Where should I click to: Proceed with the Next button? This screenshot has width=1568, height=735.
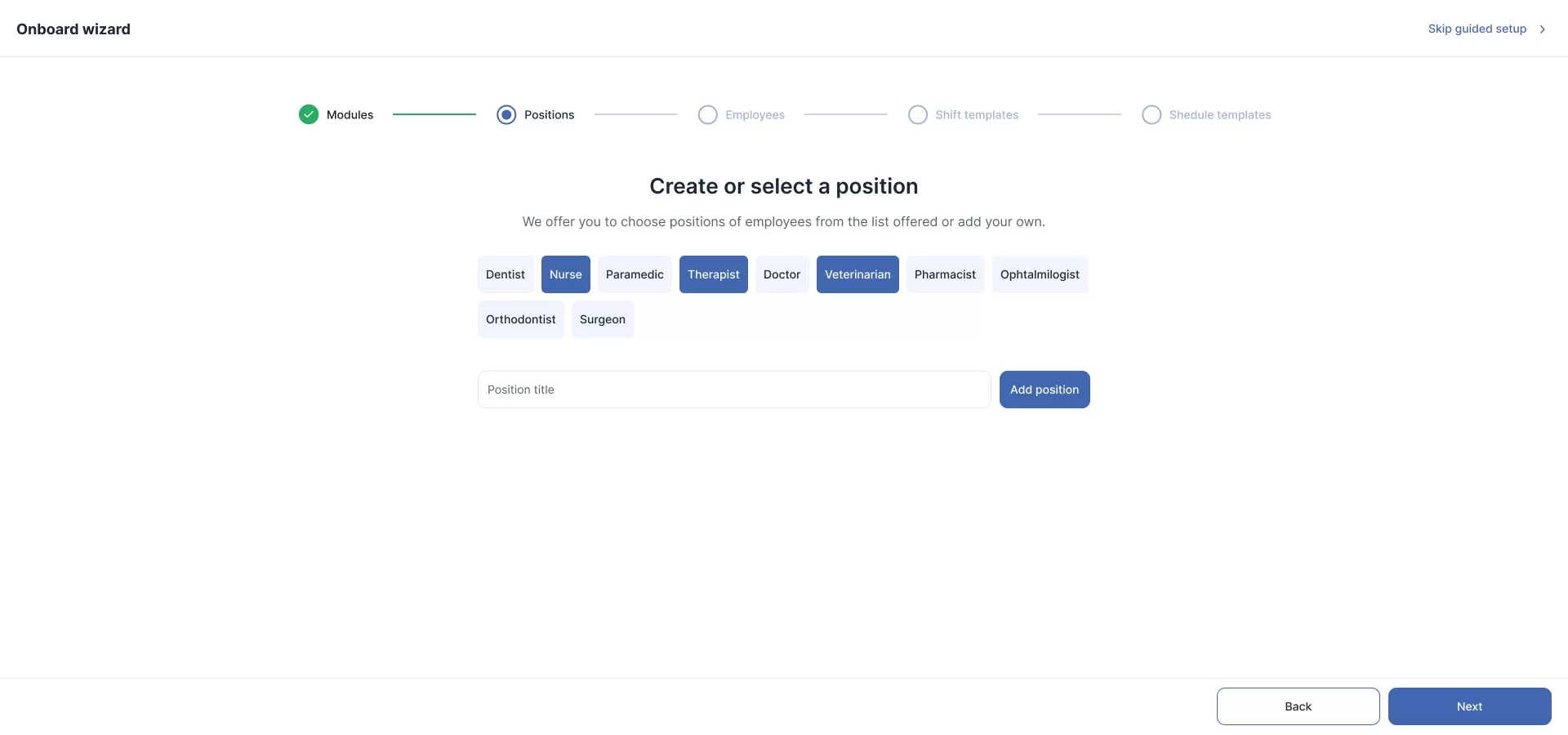tap(1469, 706)
